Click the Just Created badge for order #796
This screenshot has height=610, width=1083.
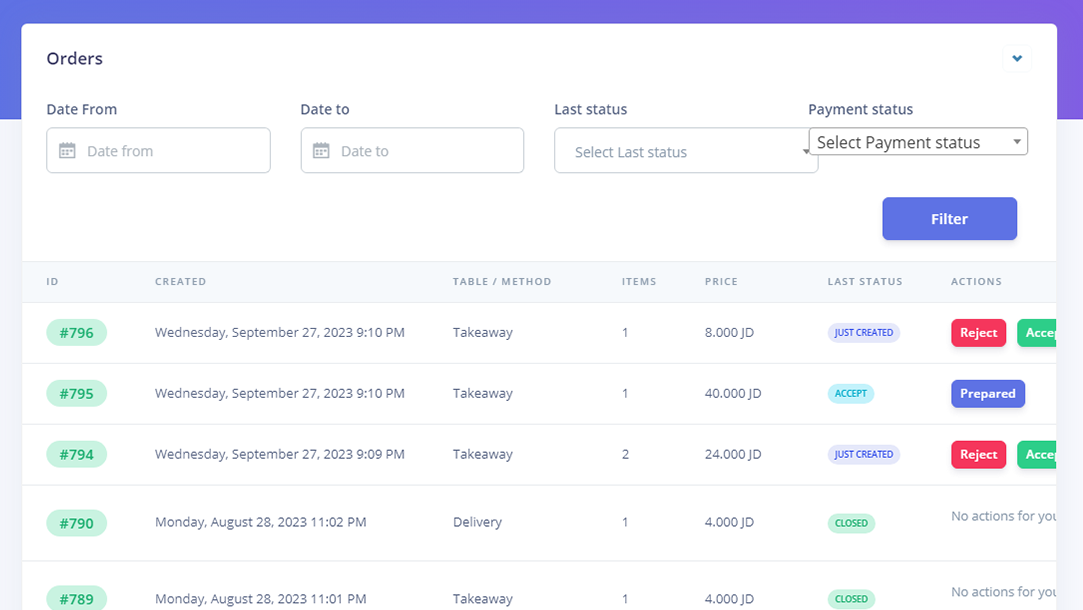863,333
